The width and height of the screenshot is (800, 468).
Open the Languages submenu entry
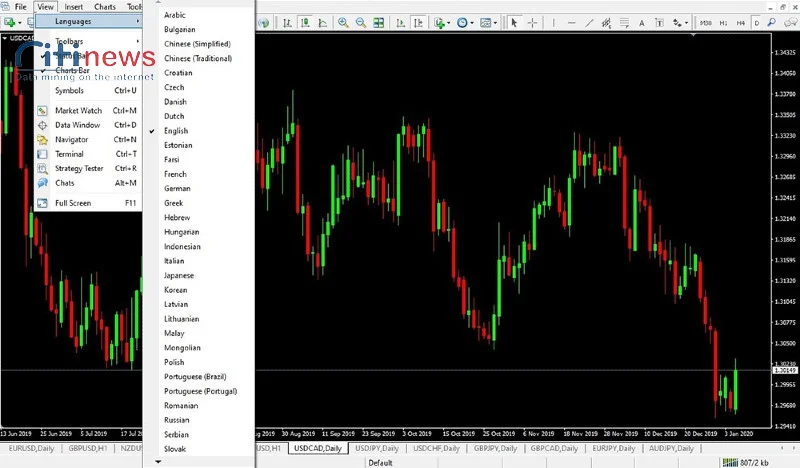[x=88, y=21]
